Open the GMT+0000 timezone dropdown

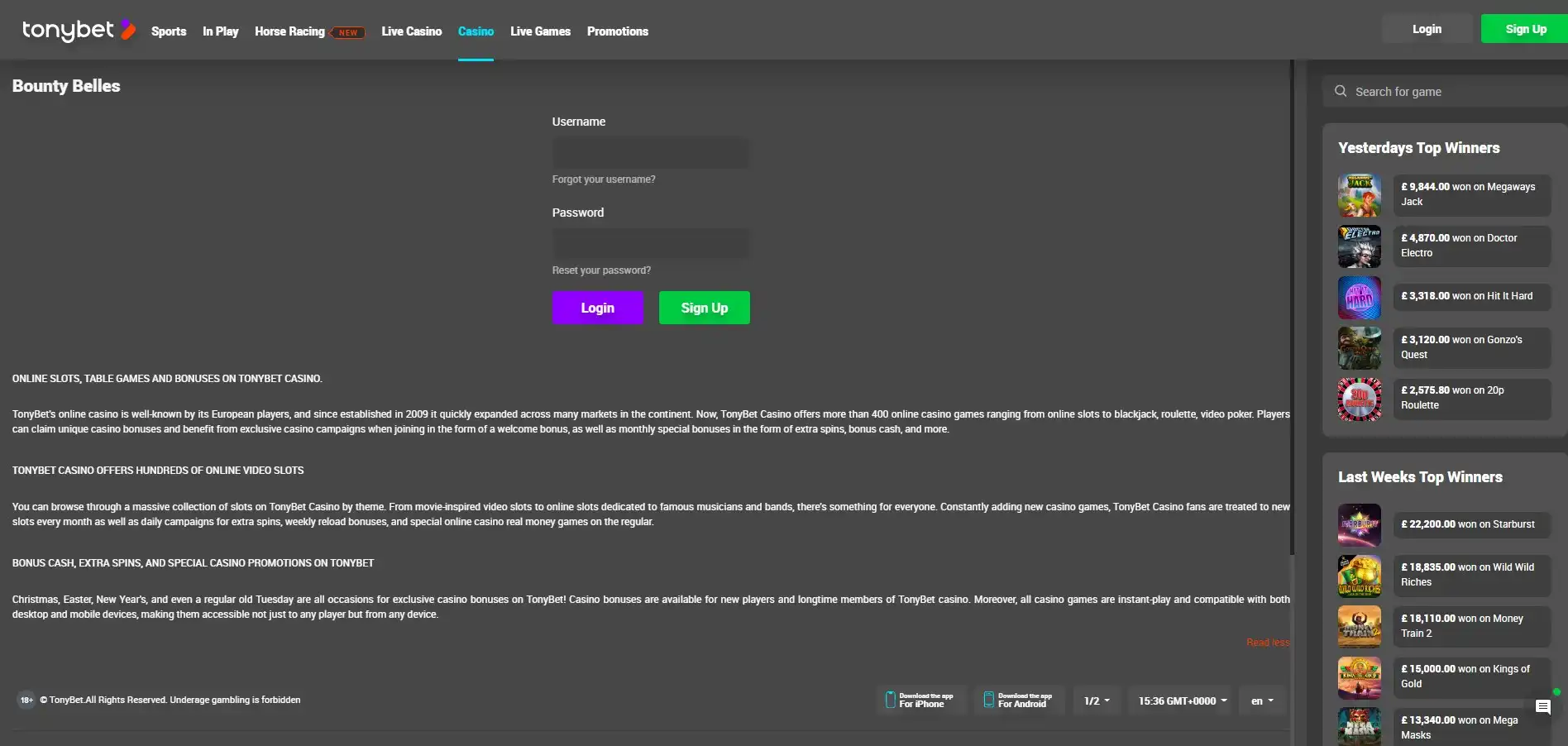(x=1181, y=701)
